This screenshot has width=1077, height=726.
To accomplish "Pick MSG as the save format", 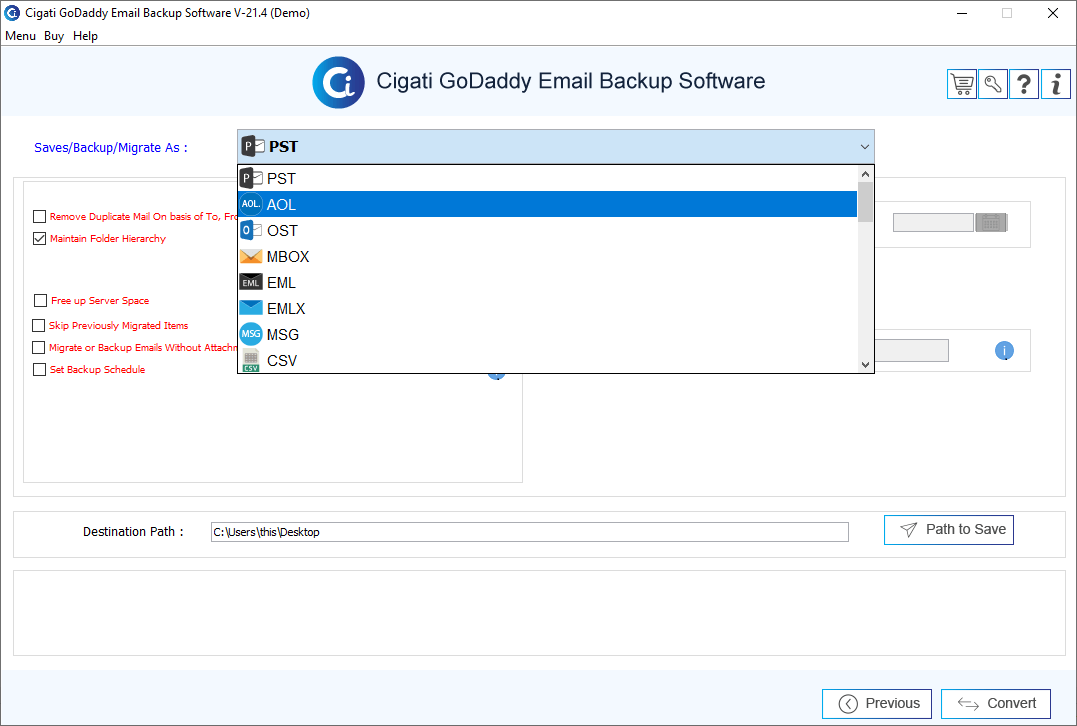I will click(547, 335).
